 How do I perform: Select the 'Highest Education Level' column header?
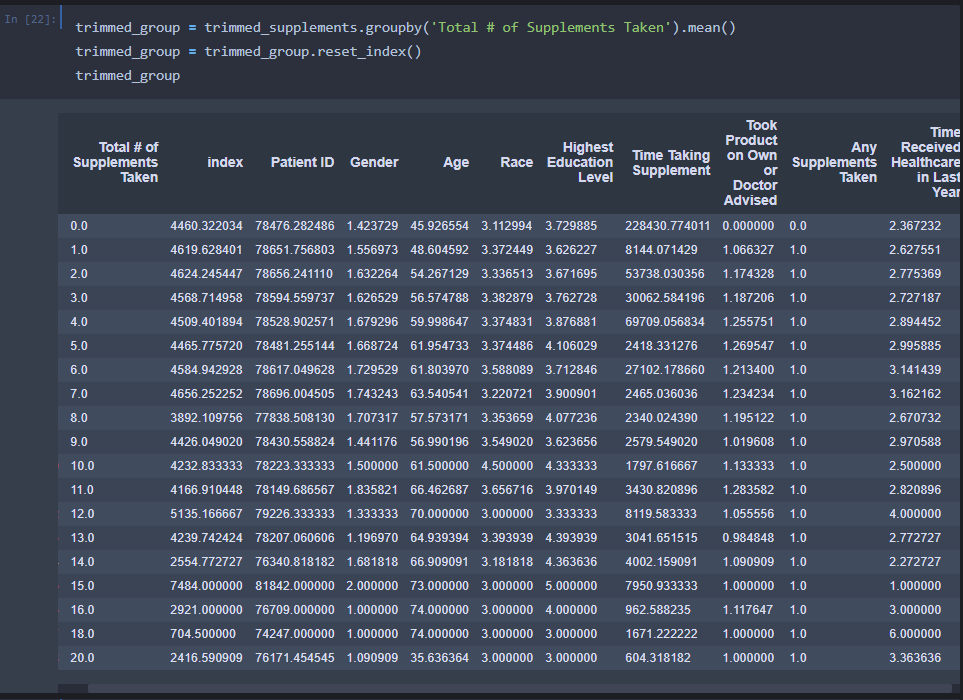pyautogui.click(x=580, y=162)
